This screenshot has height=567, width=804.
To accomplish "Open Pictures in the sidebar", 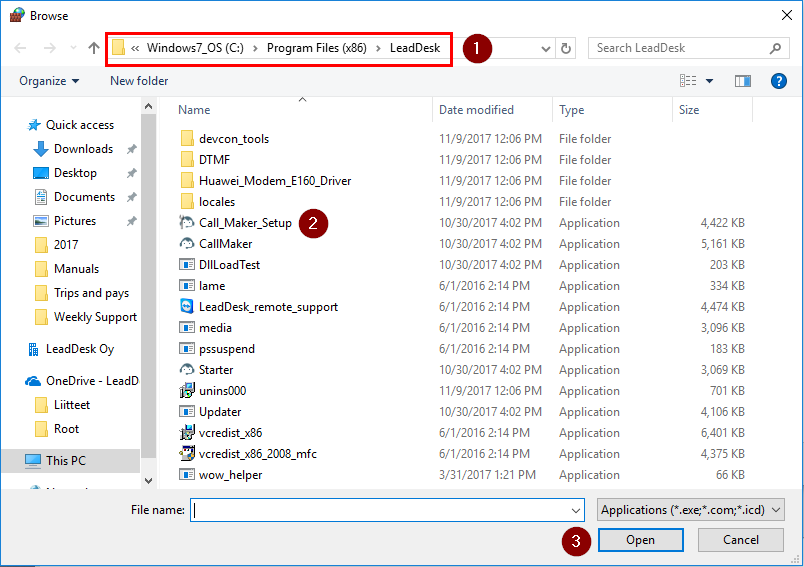I will click(x=74, y=221).
